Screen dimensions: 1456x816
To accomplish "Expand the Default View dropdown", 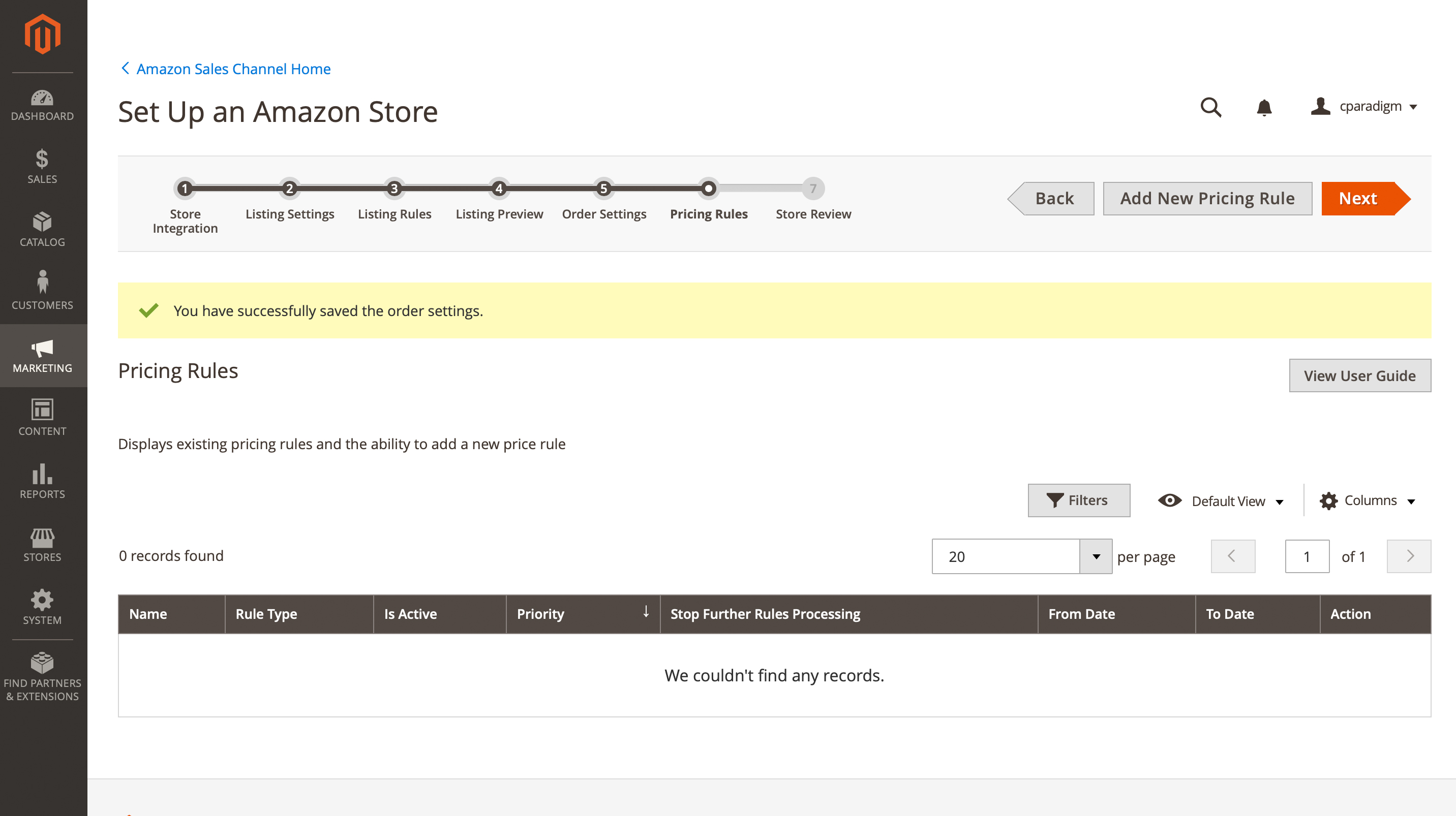I will point(1221,501).
